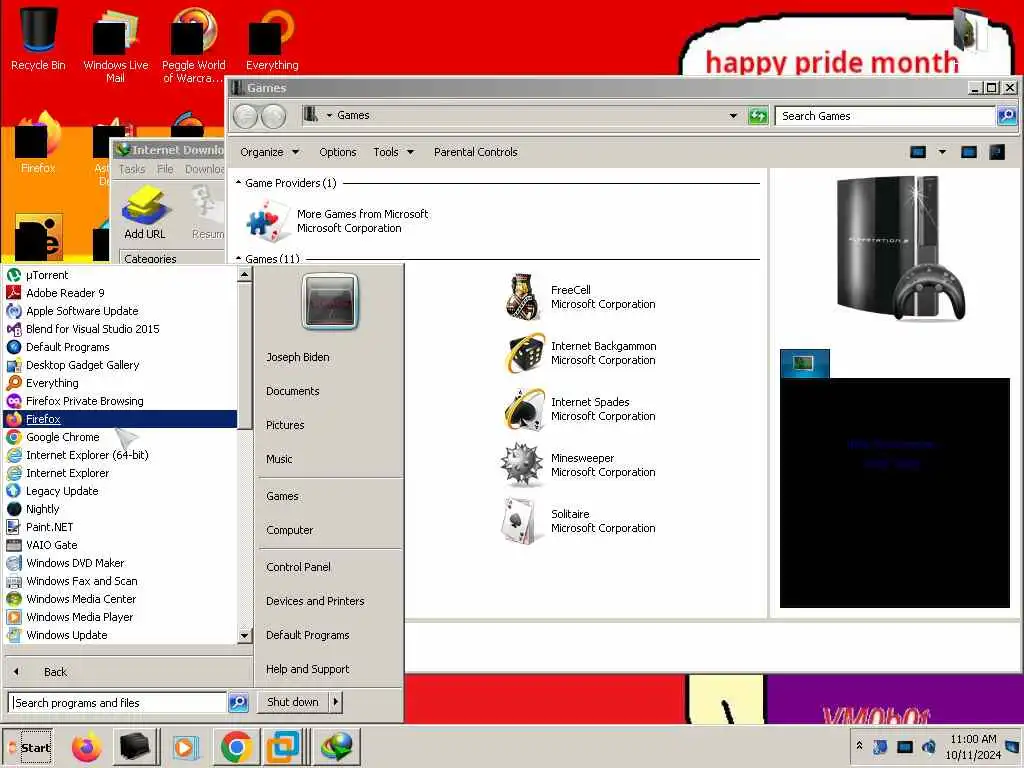Open Control Panel from Start menu
This screenshot has height=768, width=1024.
tap(298, 567)
